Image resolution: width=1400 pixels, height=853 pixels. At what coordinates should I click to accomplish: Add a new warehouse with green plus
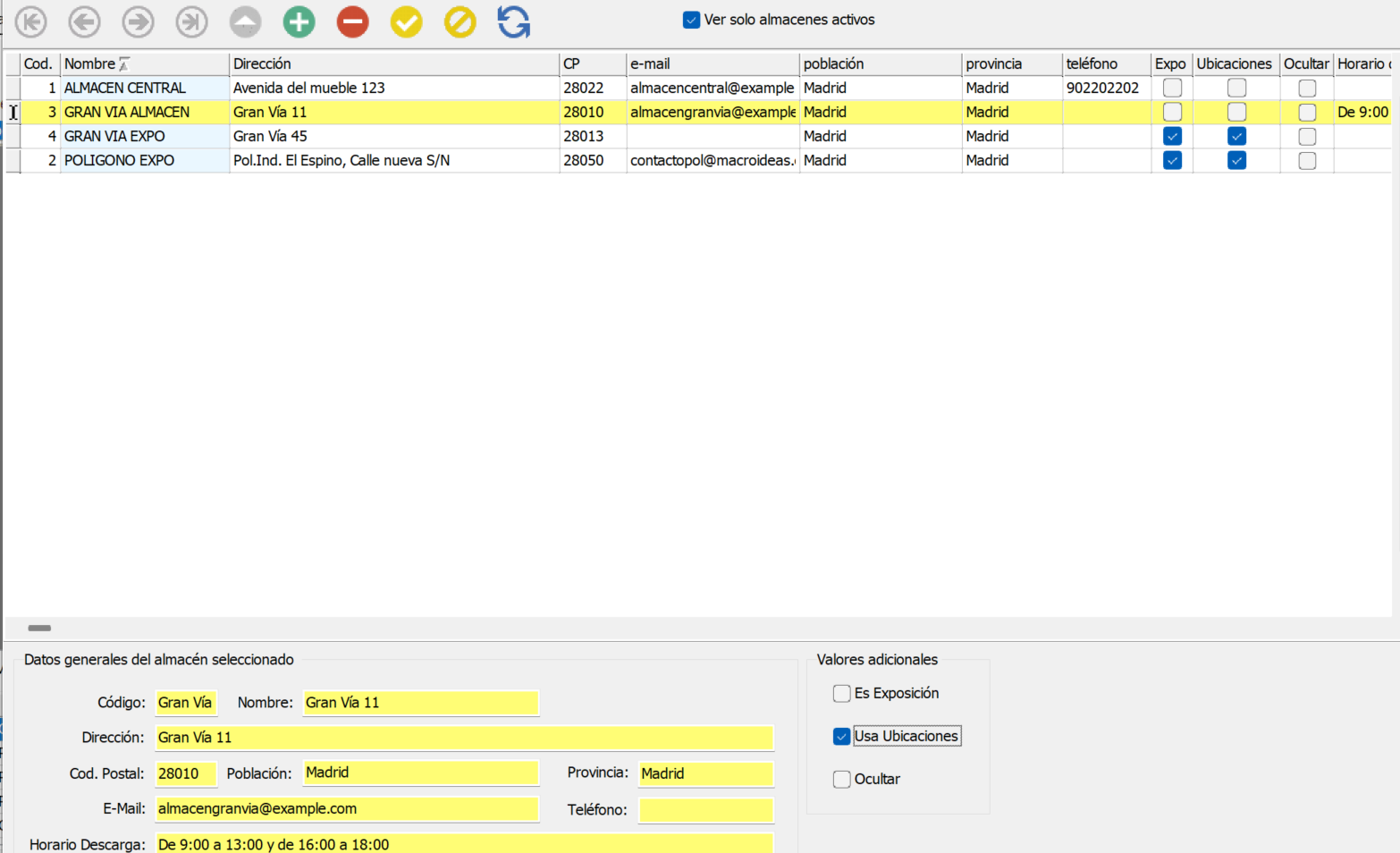coord(299,21)
